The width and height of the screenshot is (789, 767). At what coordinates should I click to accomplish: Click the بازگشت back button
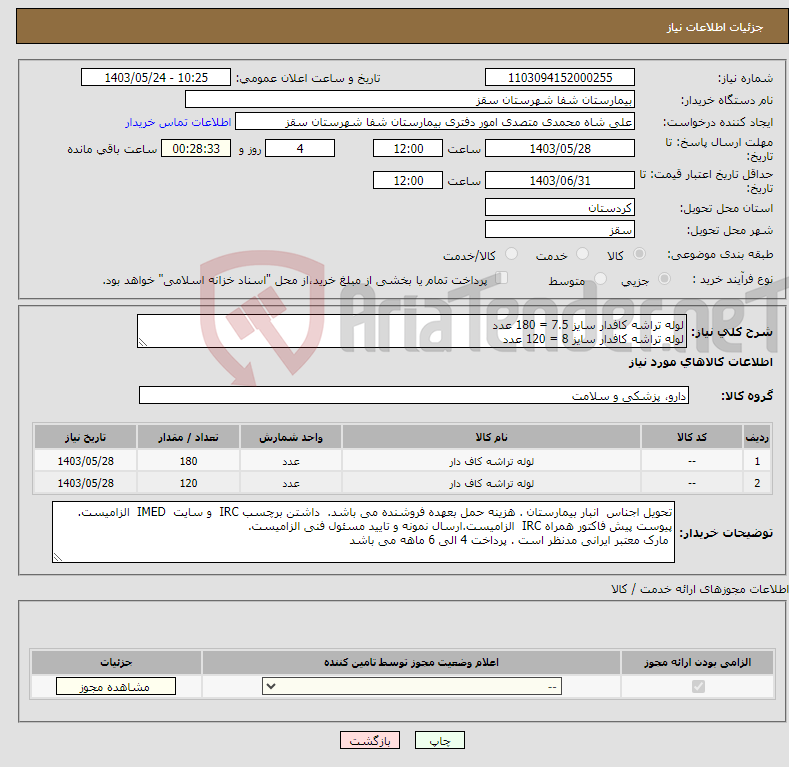coord(370,740)
